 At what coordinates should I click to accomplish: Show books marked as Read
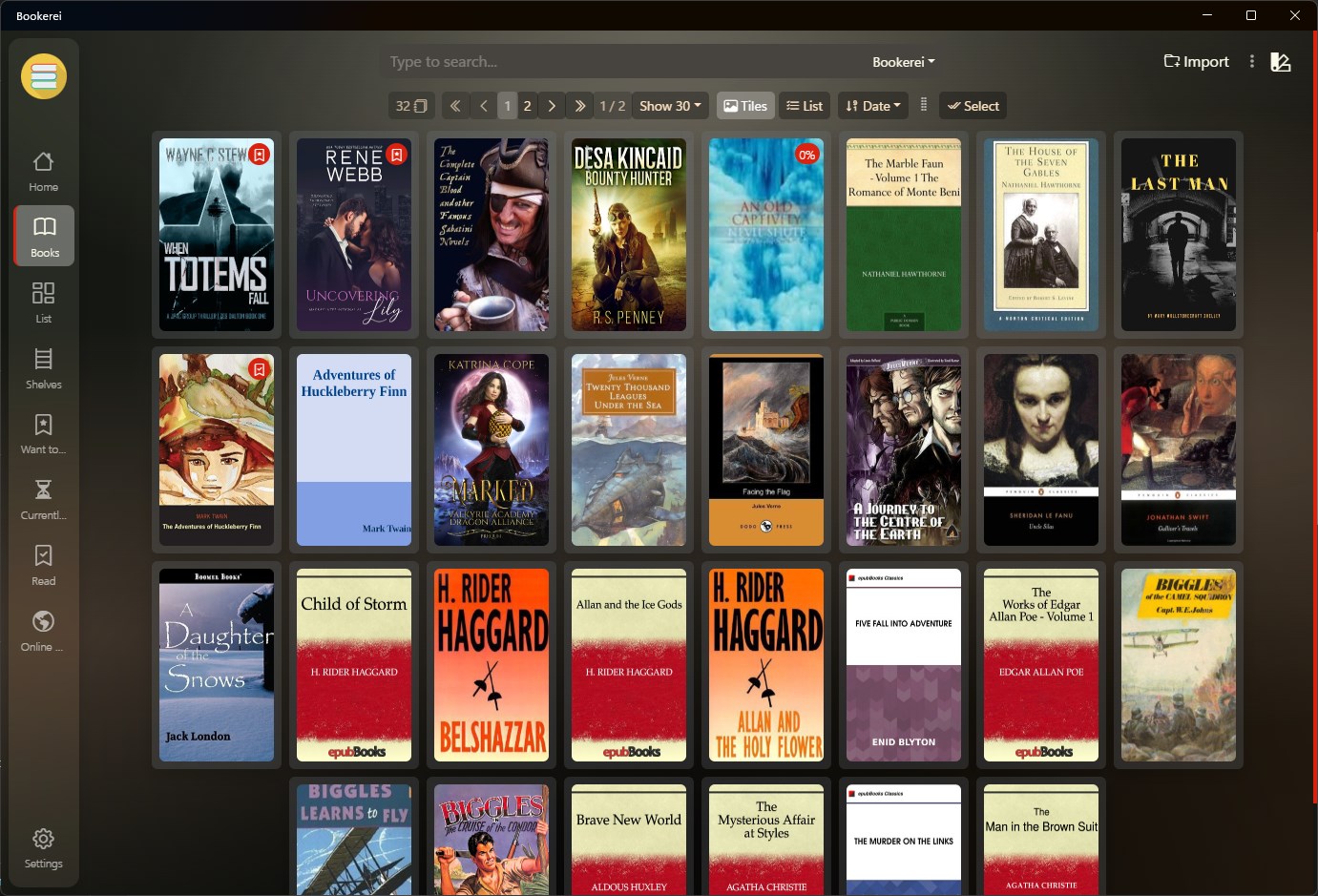pos(44,564)
